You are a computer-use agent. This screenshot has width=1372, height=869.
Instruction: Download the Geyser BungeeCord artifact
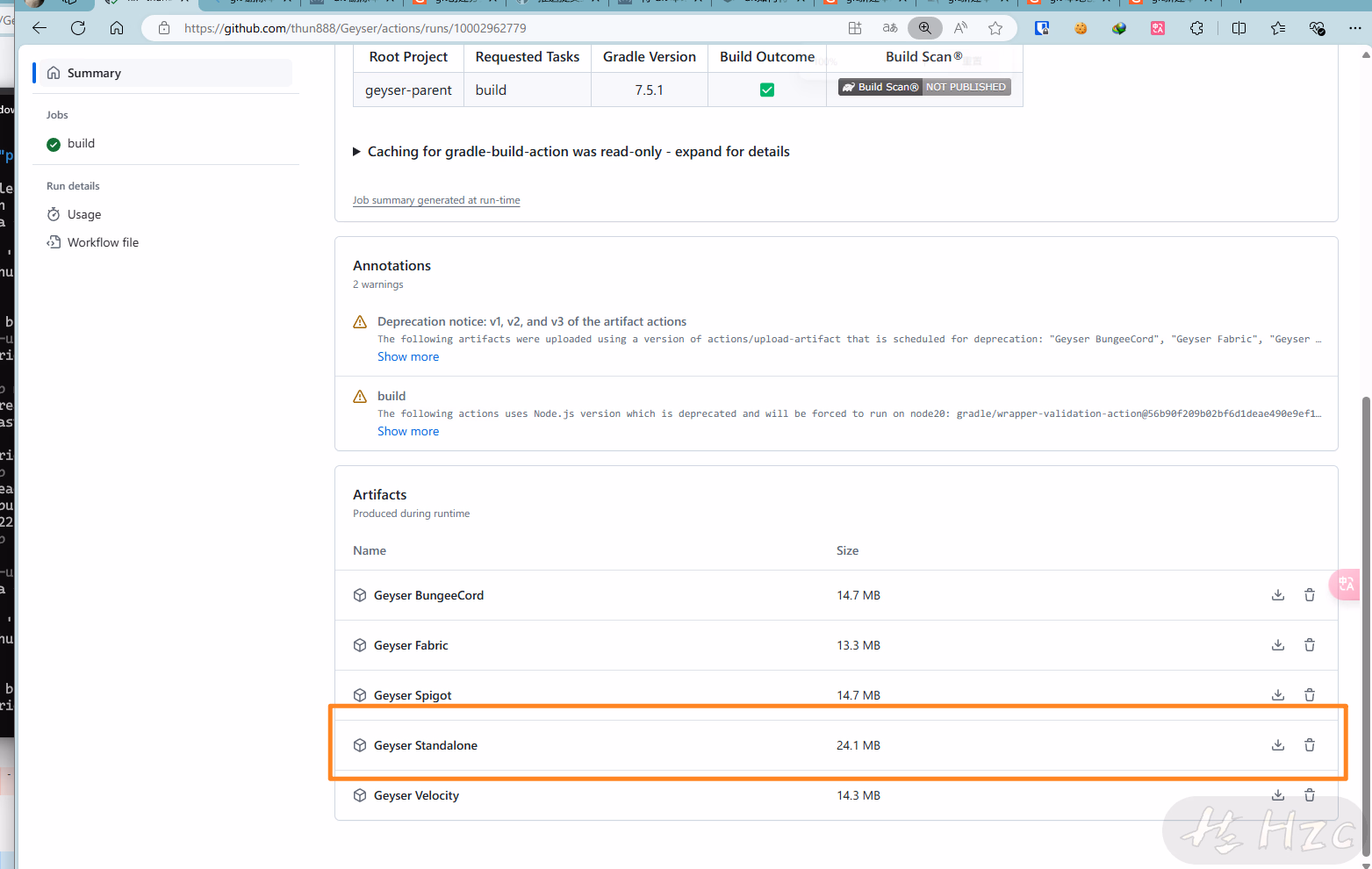(1278, 595)
